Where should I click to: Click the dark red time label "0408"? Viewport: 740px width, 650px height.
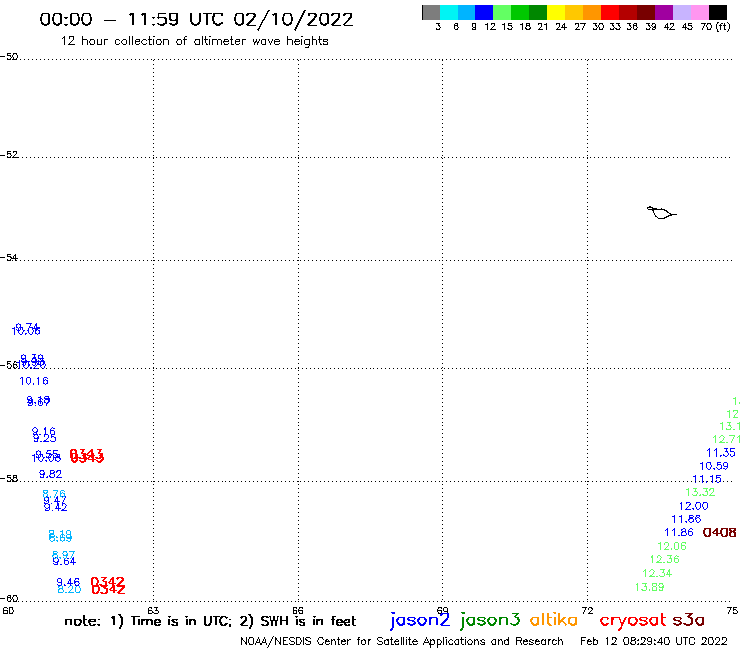[719, 532]
